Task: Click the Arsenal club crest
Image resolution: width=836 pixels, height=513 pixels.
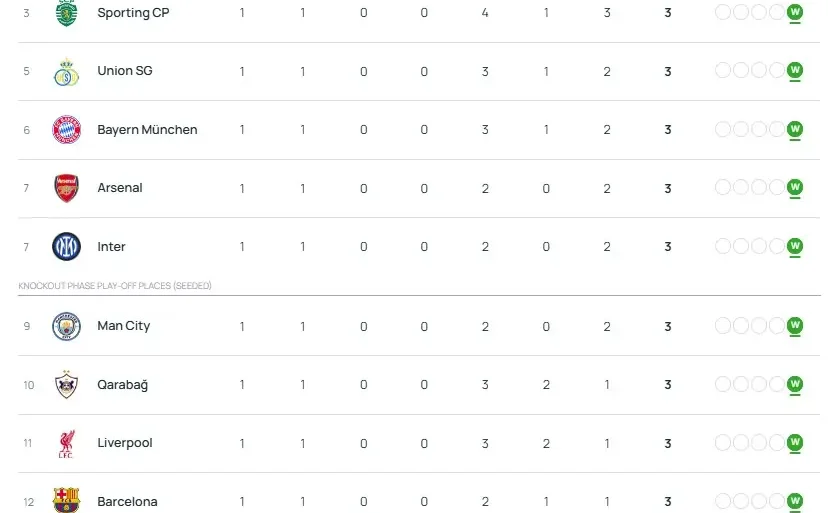Action: click(x=66, y=188)
